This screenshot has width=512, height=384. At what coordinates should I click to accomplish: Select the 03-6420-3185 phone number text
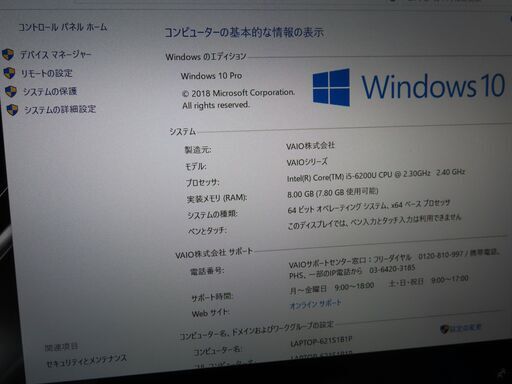click(392, 268)
